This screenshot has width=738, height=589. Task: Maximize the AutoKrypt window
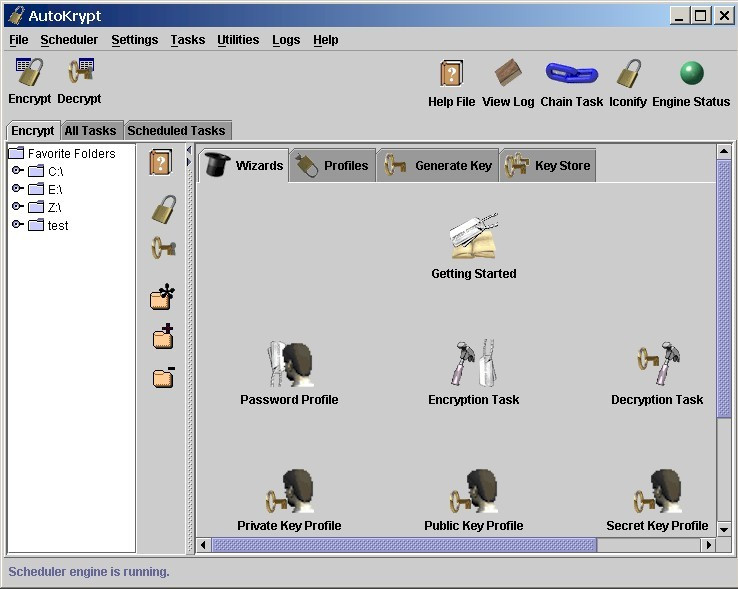700,16
